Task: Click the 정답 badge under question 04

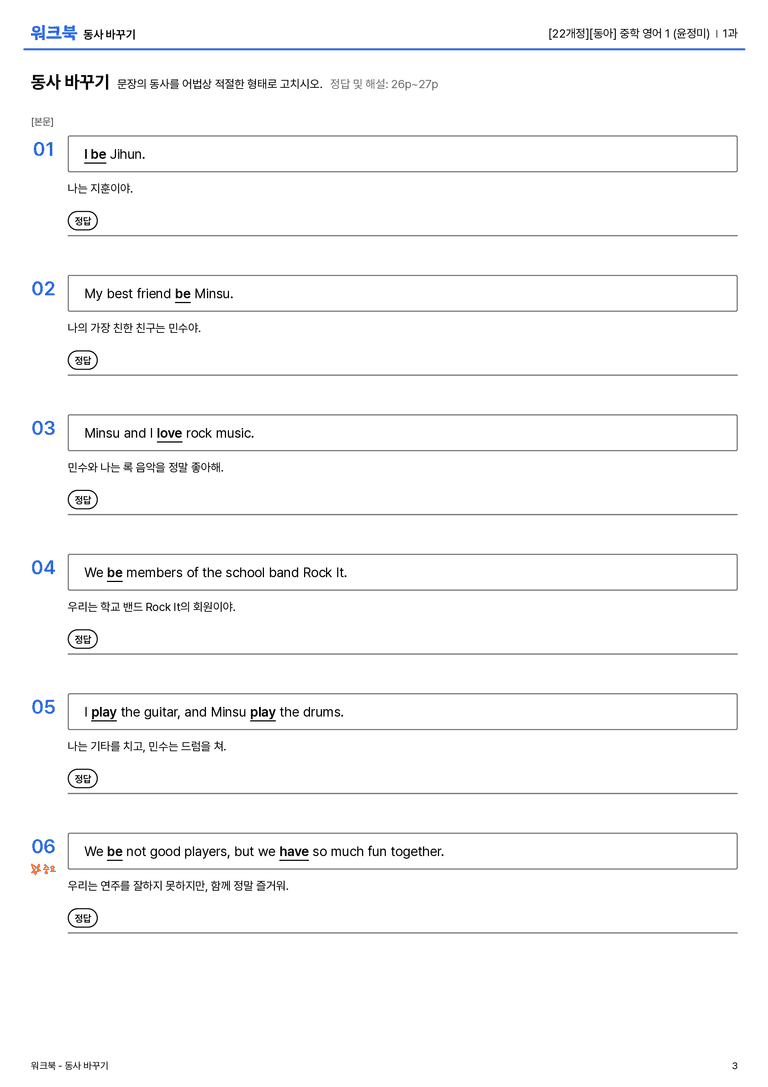Action: coord(82,639)
